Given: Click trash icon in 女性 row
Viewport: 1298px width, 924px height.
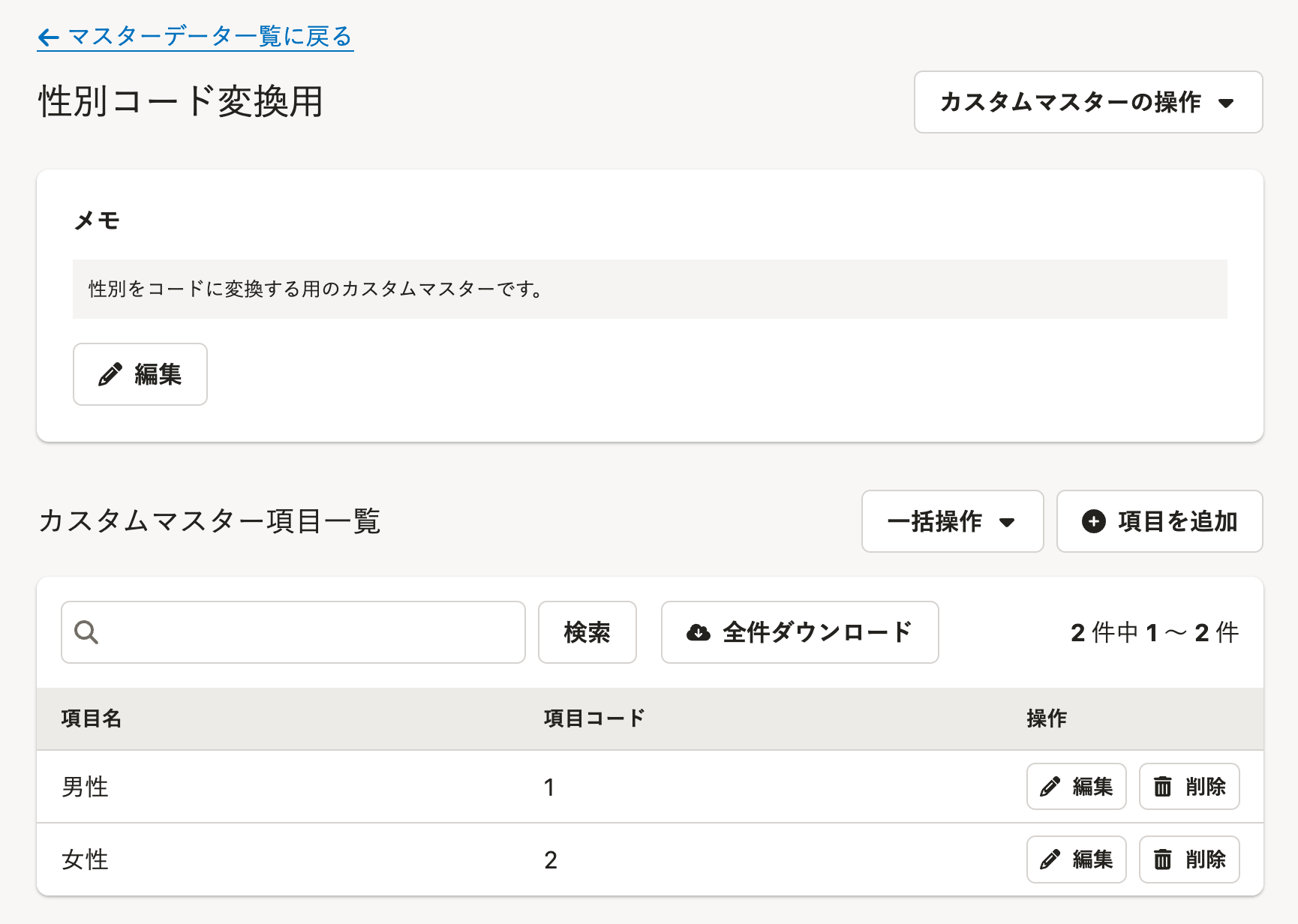Looking at the screenshot, I should coord(1162,859).
